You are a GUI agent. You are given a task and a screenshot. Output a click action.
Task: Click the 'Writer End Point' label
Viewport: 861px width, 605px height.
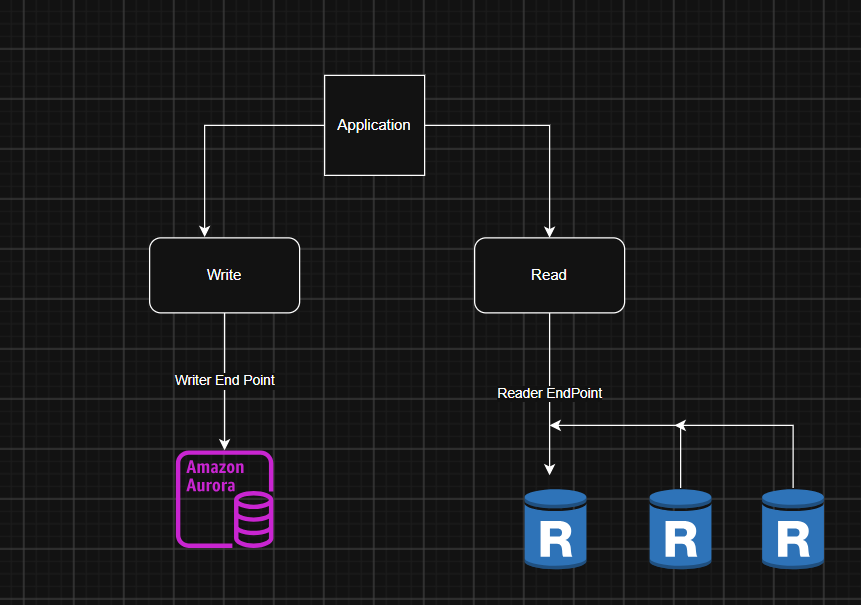pos(225,380)
